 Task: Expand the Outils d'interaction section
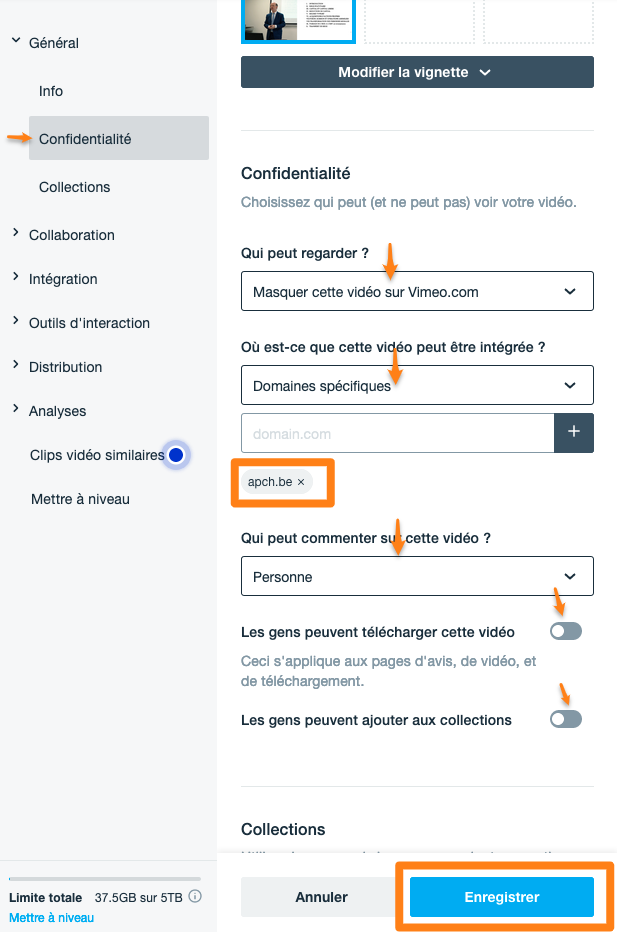(16, 321)
